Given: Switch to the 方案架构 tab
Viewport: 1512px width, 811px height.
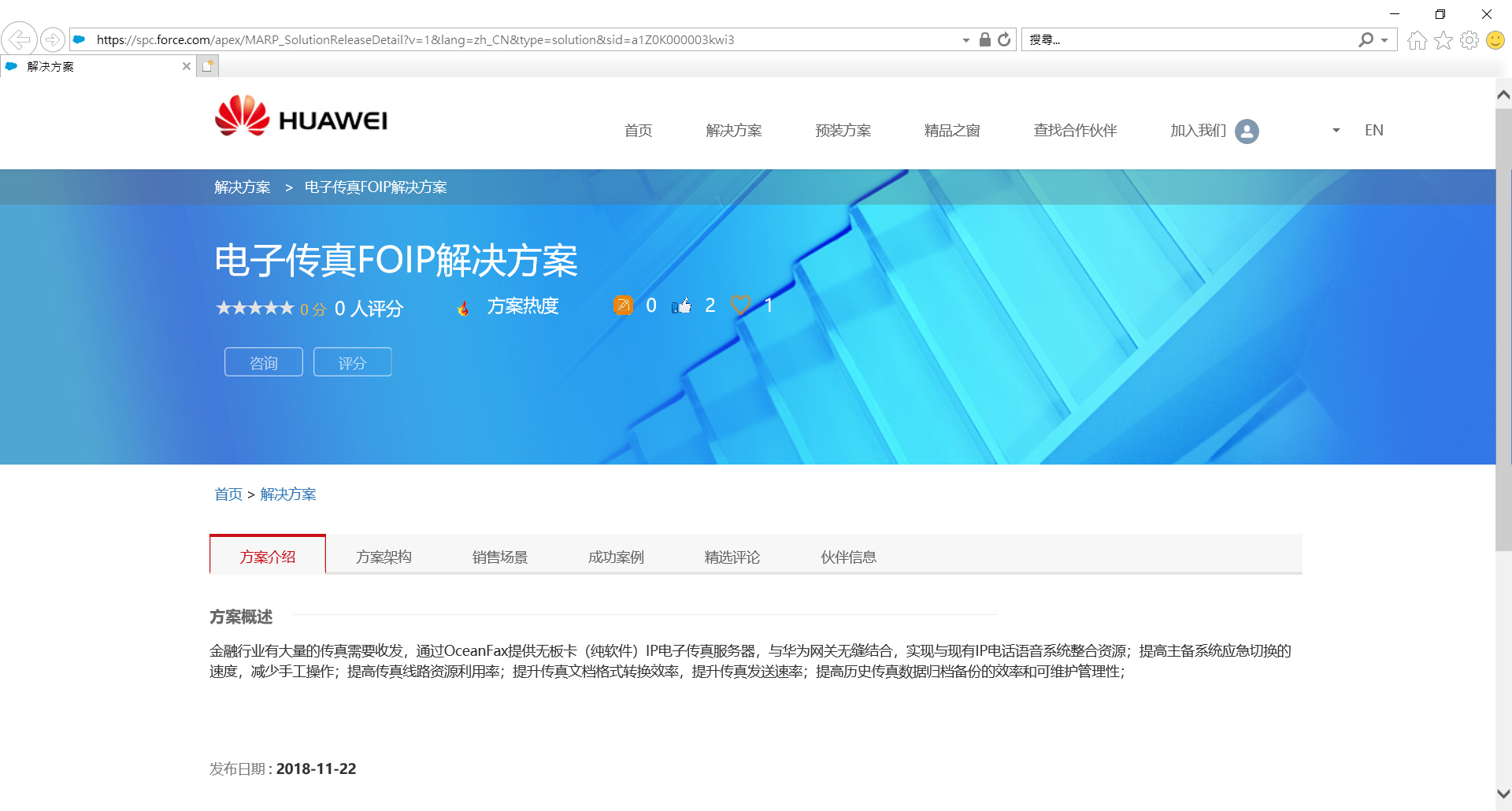Looking at the screenshot, I should pos(384,557).
